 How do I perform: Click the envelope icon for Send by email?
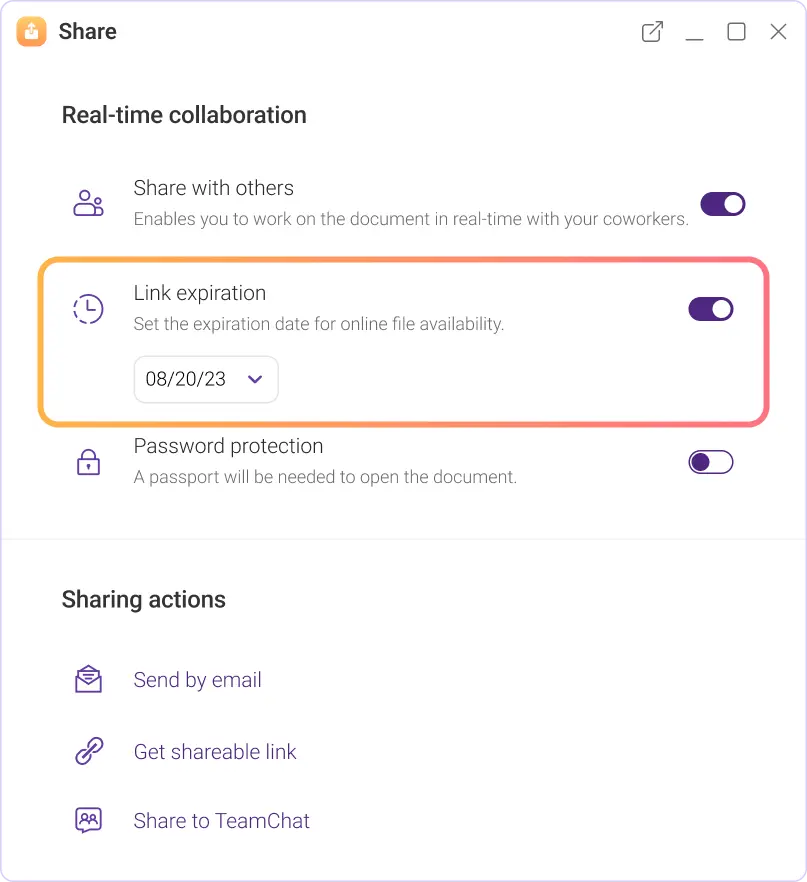point(89,680)
